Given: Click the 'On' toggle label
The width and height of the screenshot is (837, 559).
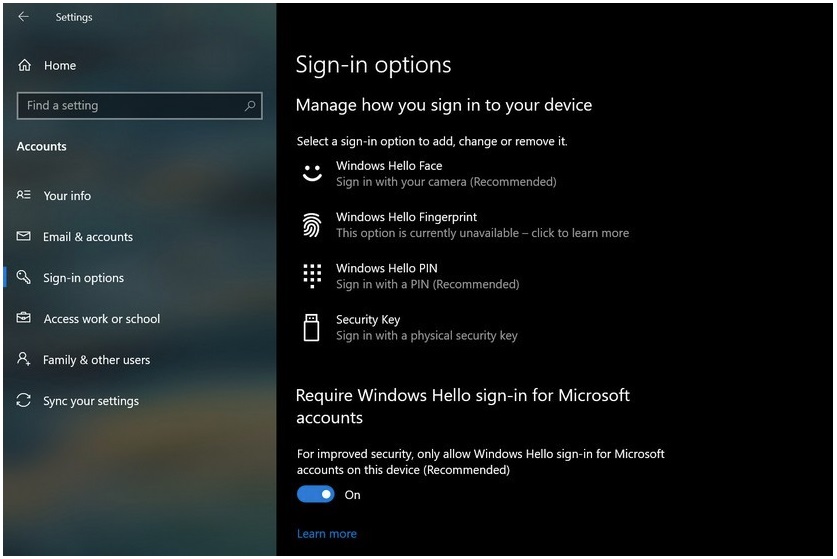Looking at the screenshot, I should pos(352,495).
